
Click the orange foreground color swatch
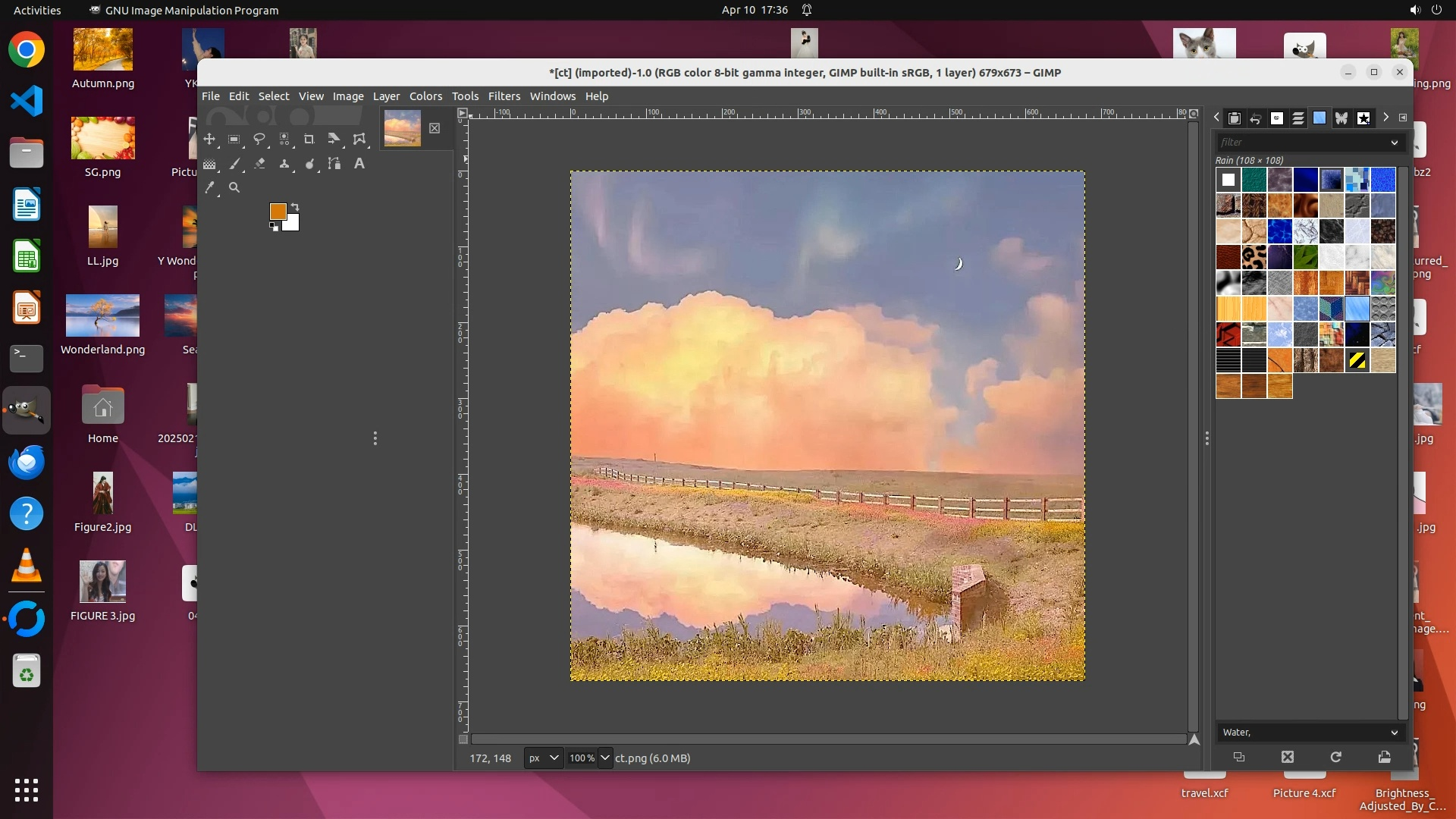[278, 211]
